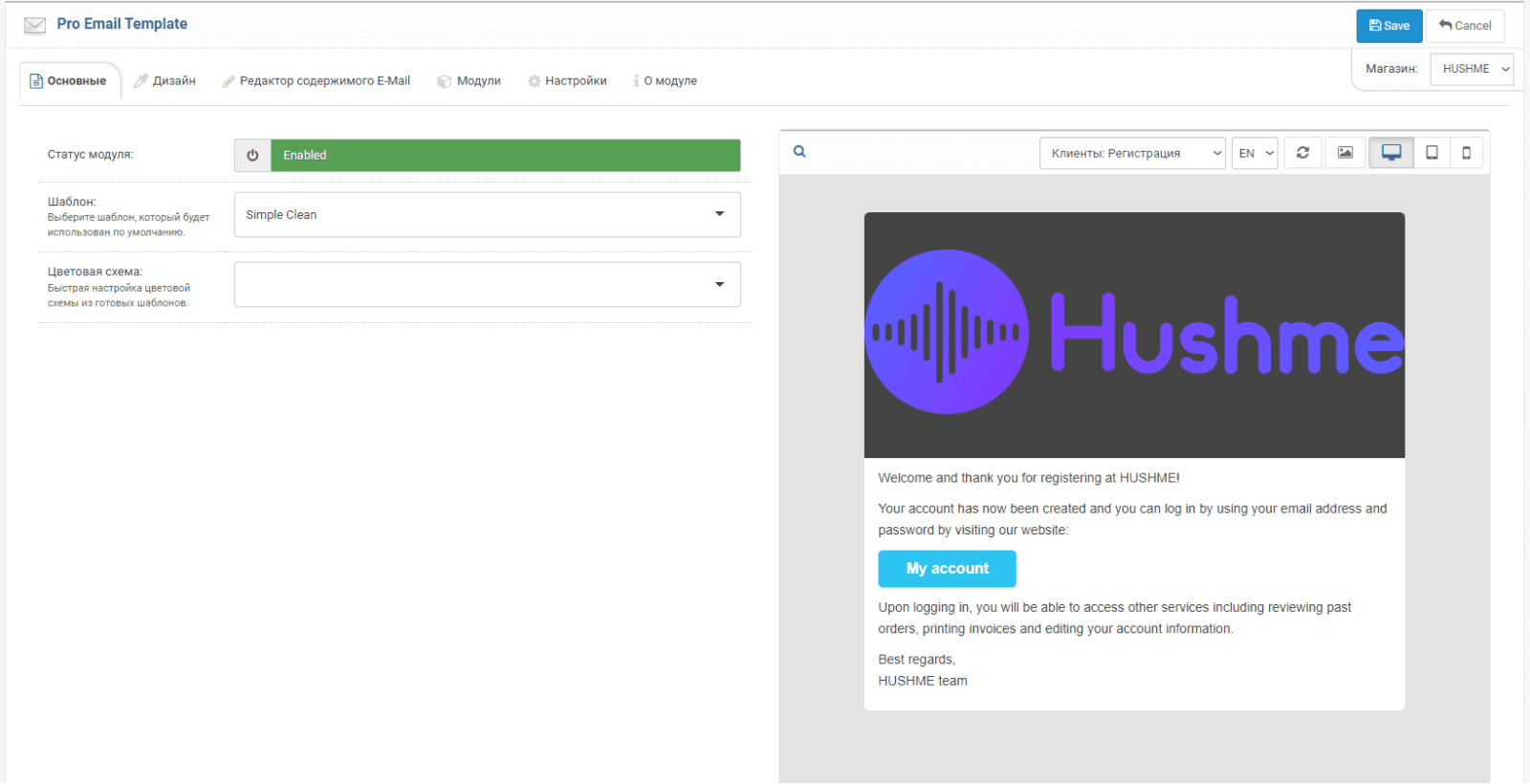The image size is (1530, 784).
Task: Click the Pro Email Template title
Action: point(122,24)
